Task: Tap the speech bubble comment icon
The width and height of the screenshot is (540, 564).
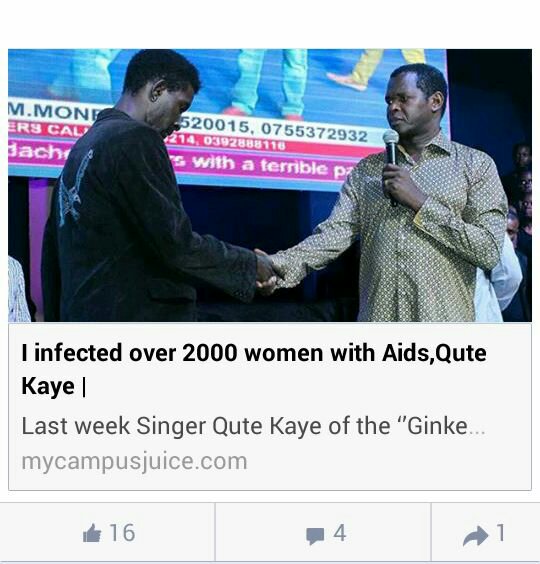Action: pyautogui.click(x=315, y=536)
